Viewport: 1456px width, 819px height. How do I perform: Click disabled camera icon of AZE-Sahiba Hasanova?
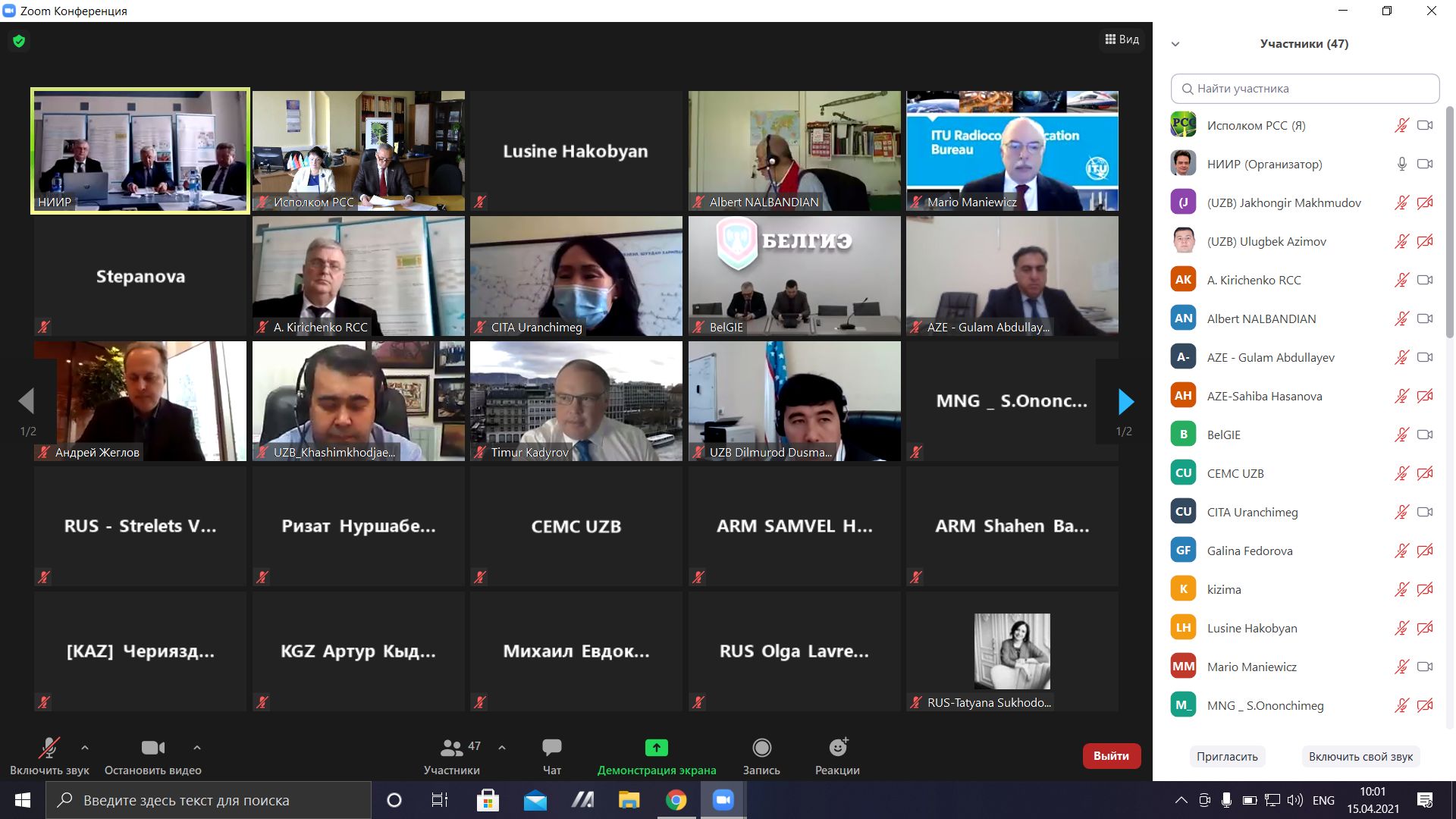click(1425, 396)
